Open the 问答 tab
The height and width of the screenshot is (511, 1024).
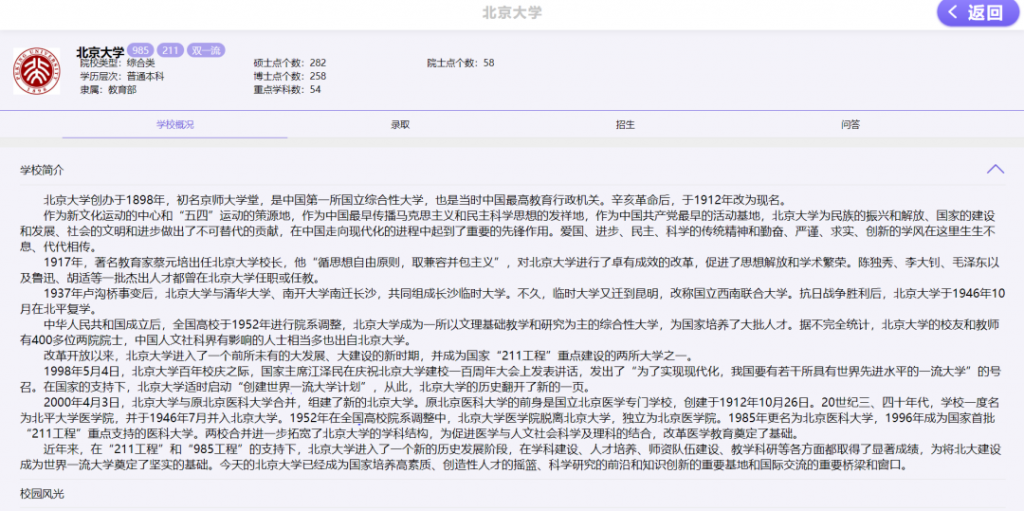click(850, 125)
